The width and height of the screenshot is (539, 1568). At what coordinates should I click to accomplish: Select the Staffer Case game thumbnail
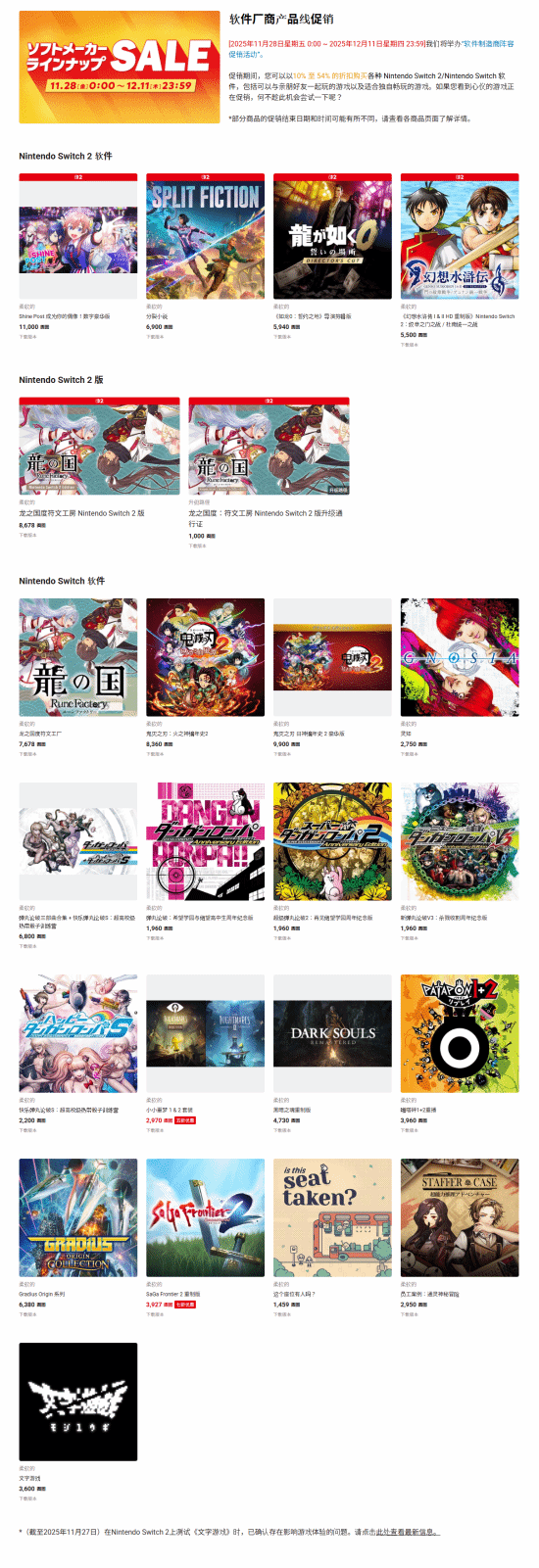pos(460,1217)
